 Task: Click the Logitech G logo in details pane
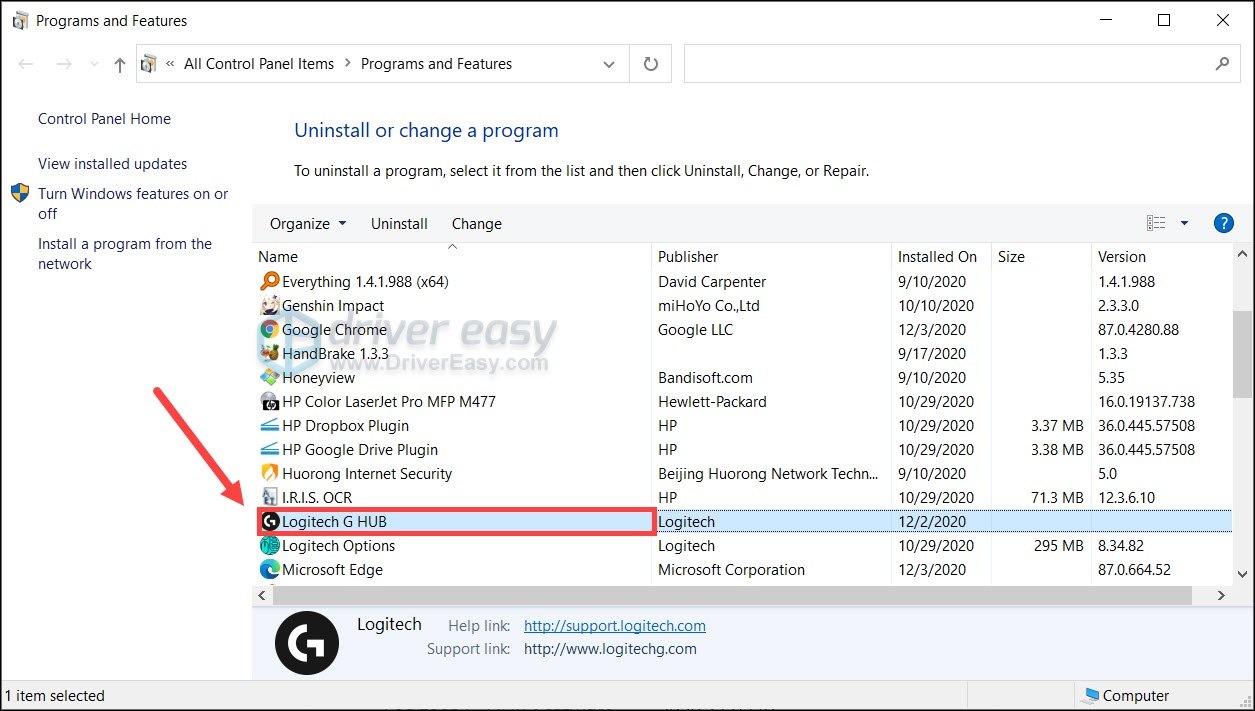point(307,642)
